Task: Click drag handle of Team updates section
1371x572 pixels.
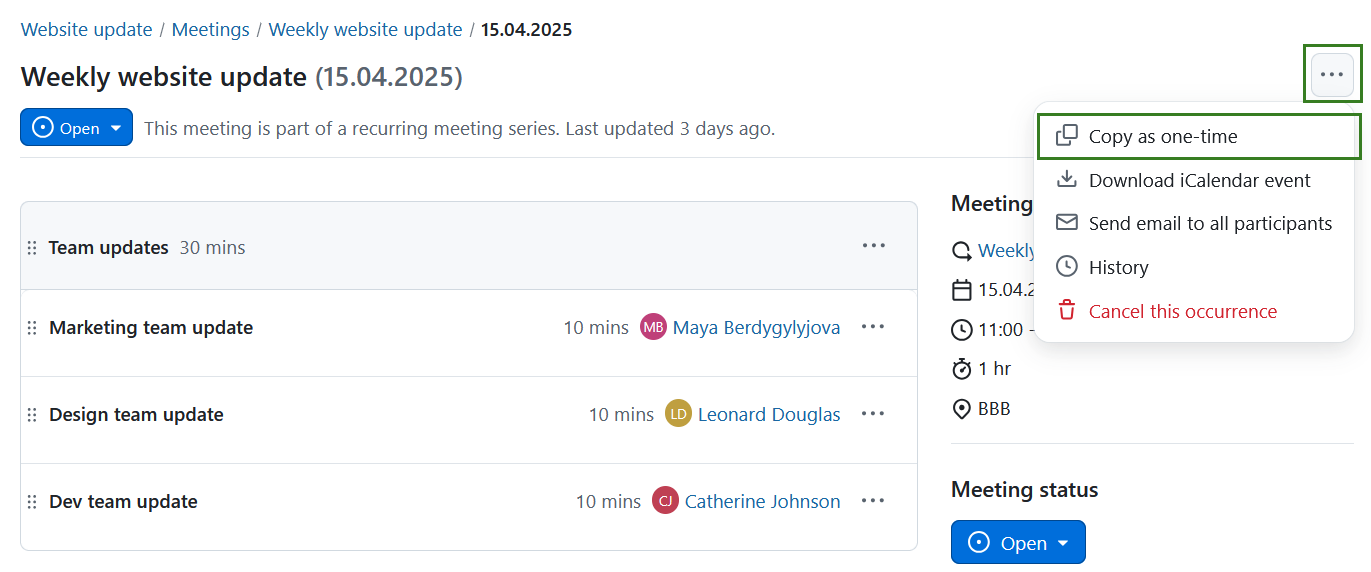Action: (x=32, y=248)
